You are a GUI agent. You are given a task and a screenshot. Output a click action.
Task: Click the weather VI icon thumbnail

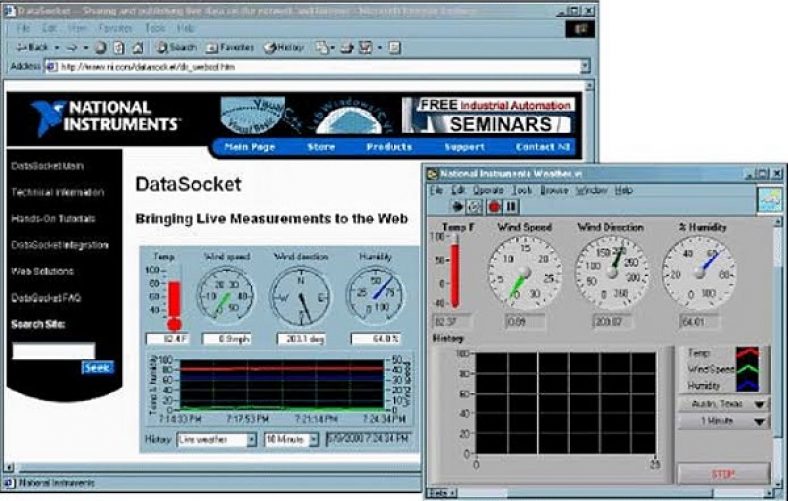(768, 199)
